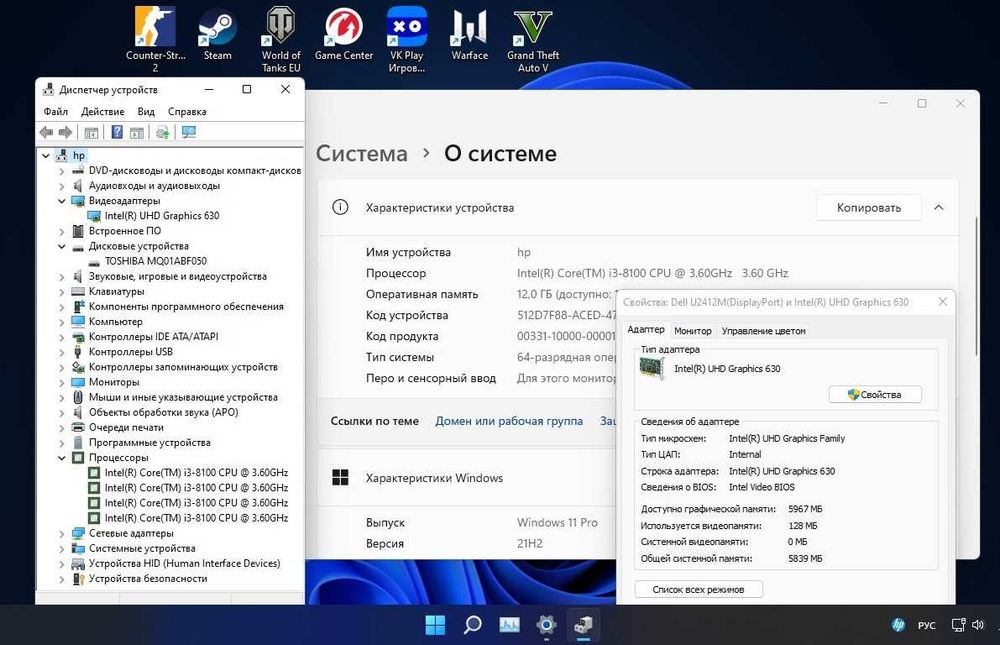Click the volume speaker icon in tray

(978, 625)
